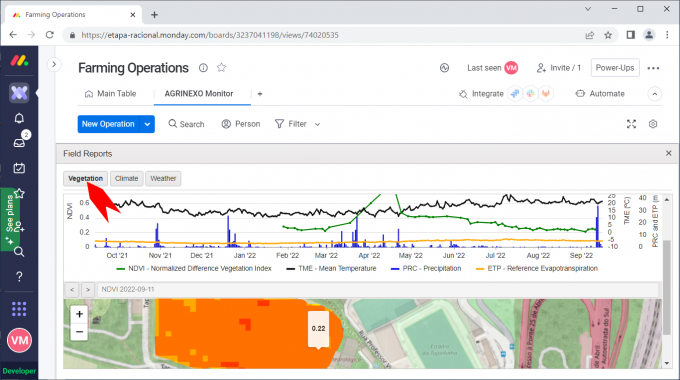The width and height of the screenshot is (680, 380).
Task: Toggle TME Mean Temperature legend entry
Action: [x=331, y=269]
